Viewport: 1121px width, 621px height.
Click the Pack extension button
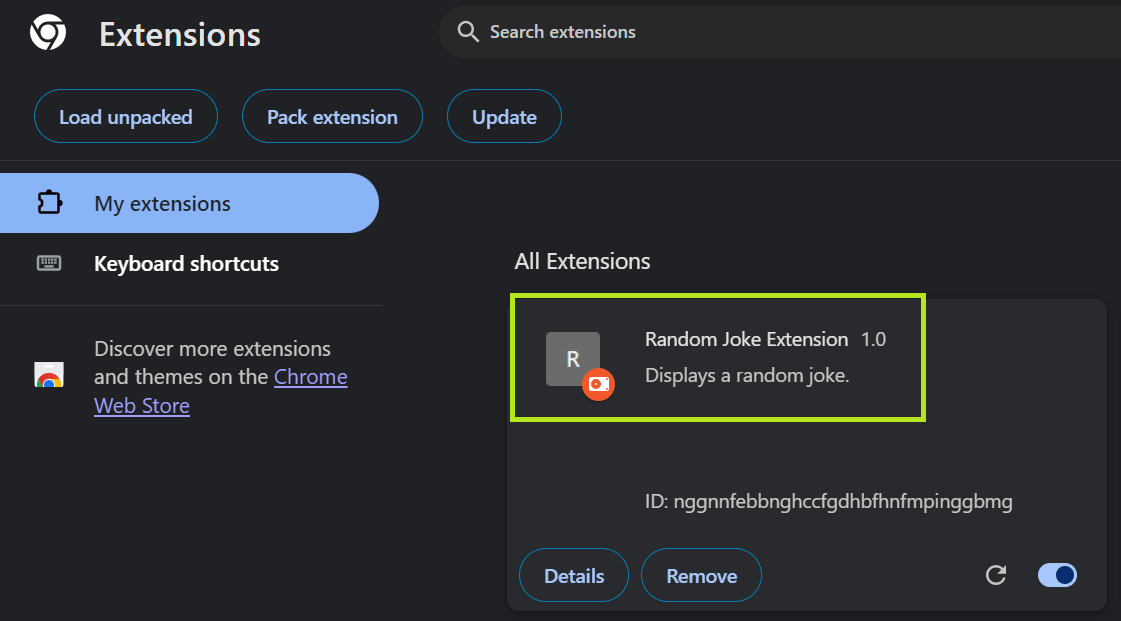click(332, 116)
